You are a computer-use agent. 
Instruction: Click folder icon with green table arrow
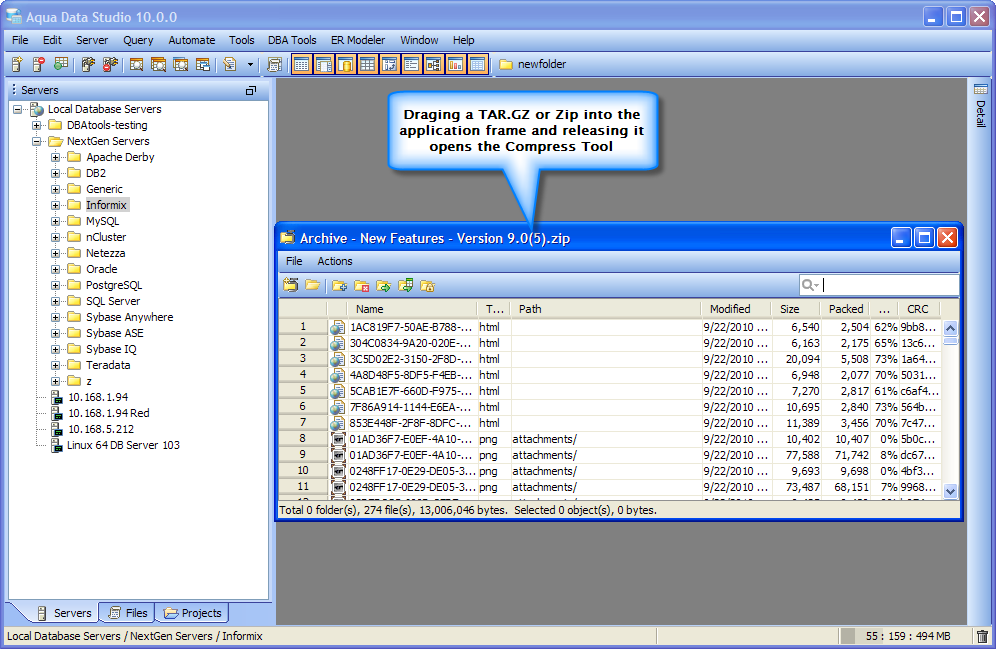pyautogui.click(x=405, y=285)
